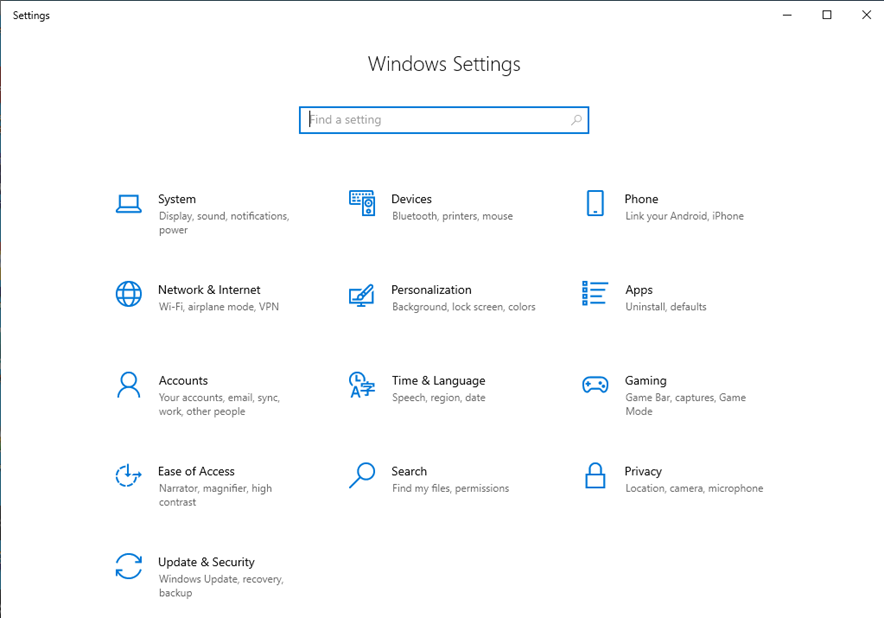Screen dimensions: 884x618
Task: Focus the Find a setting field
Action: pyautogui.click(x=444, y=120)
